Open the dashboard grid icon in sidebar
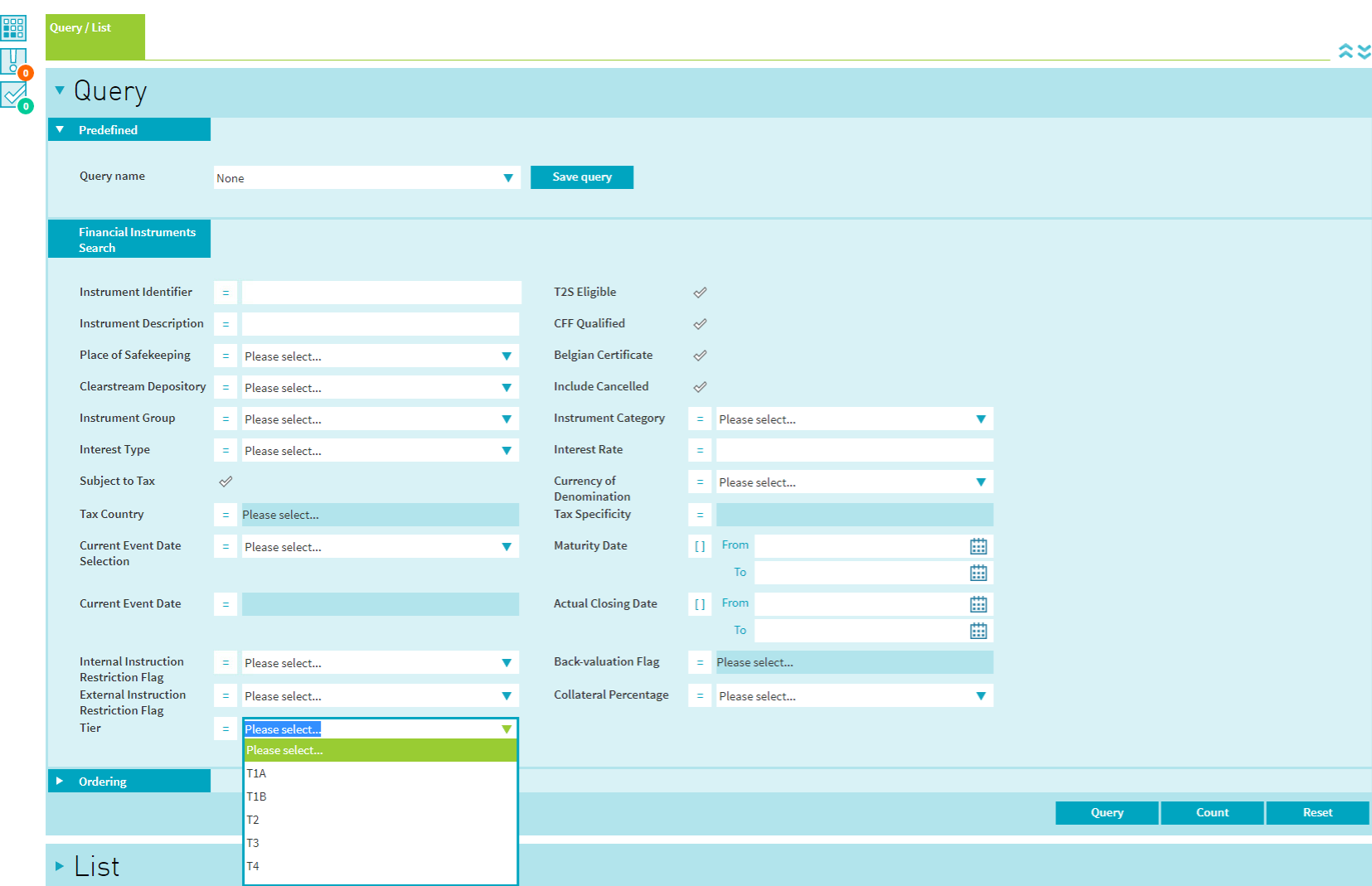1372x886 pixels. click(13, 27)
